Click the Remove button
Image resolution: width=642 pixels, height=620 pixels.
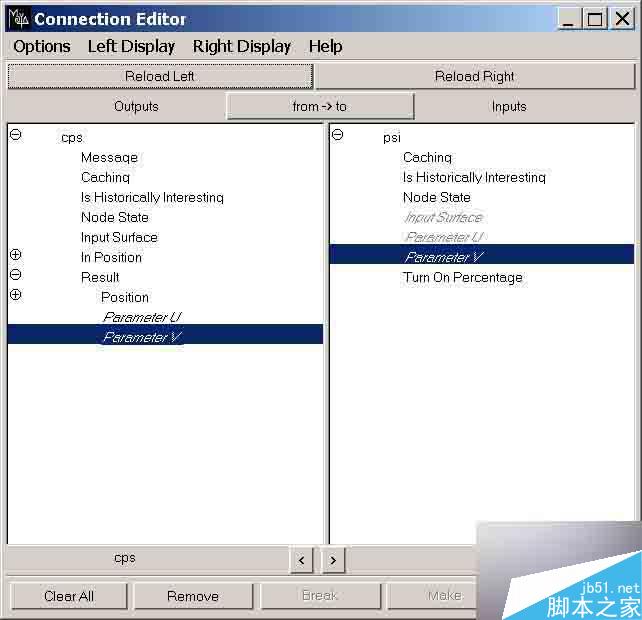pyautogui.click(x=193, y=596)
